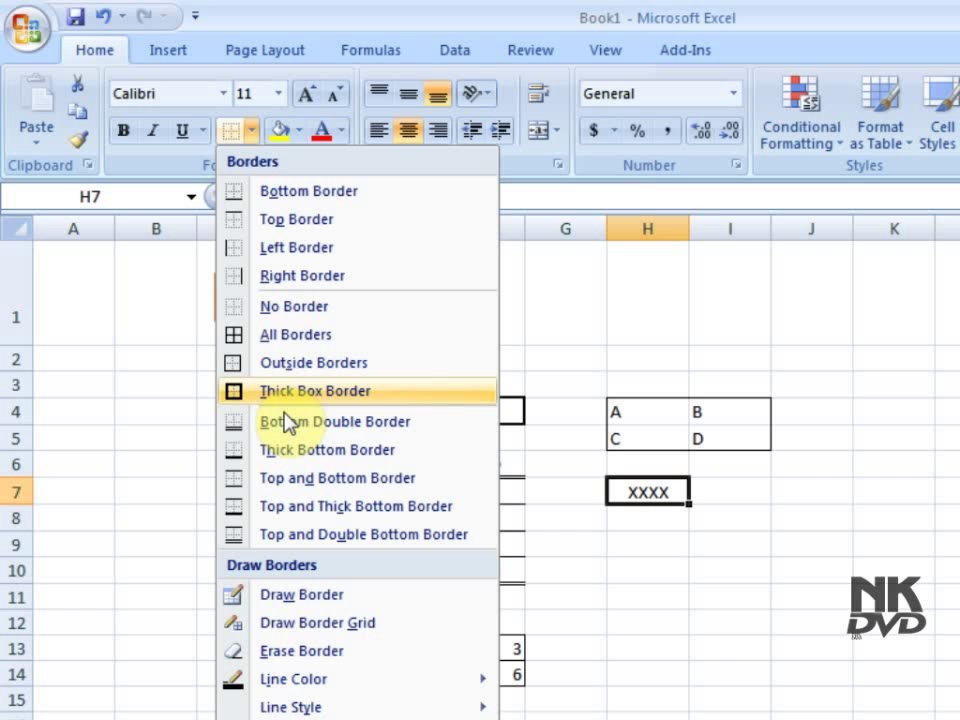
Task: Activate the Format Painter brush
Action: click(x=78, y=140)
